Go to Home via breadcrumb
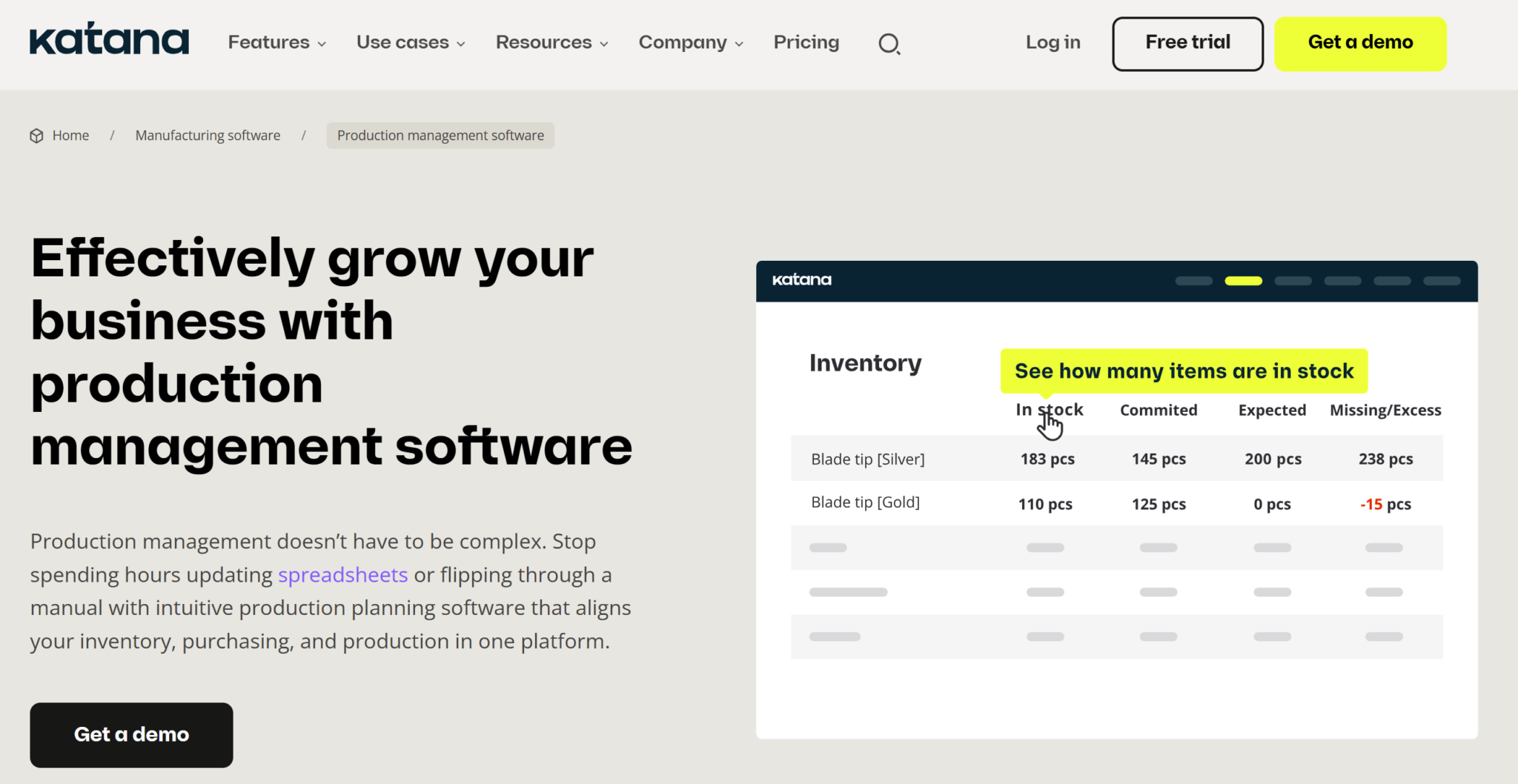 point(70,136)
